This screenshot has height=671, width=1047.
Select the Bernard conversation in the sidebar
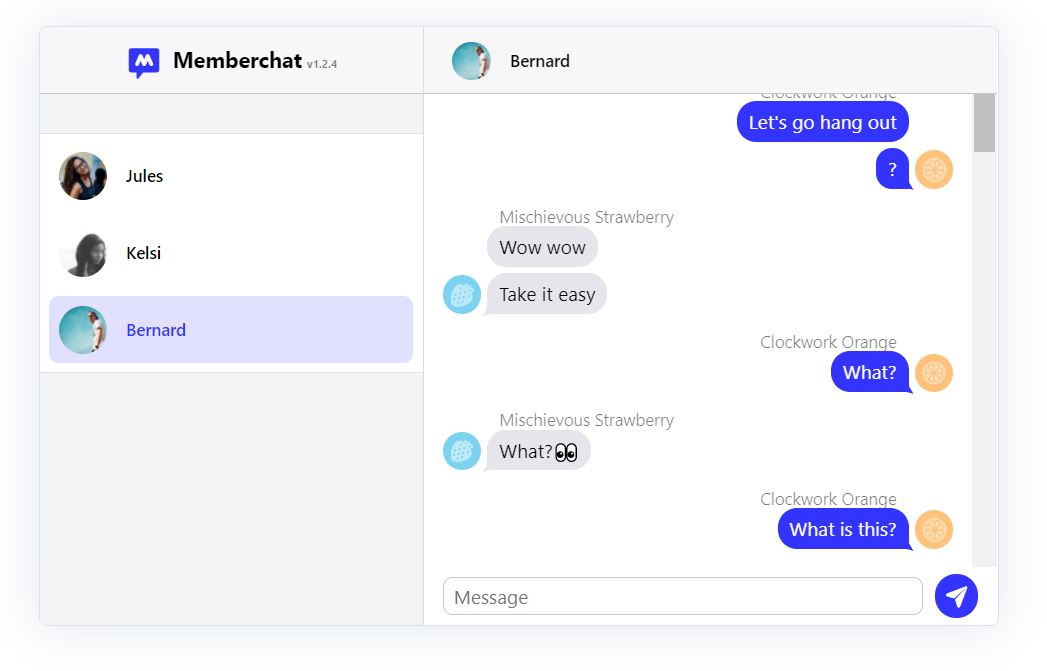click(230, 330)
